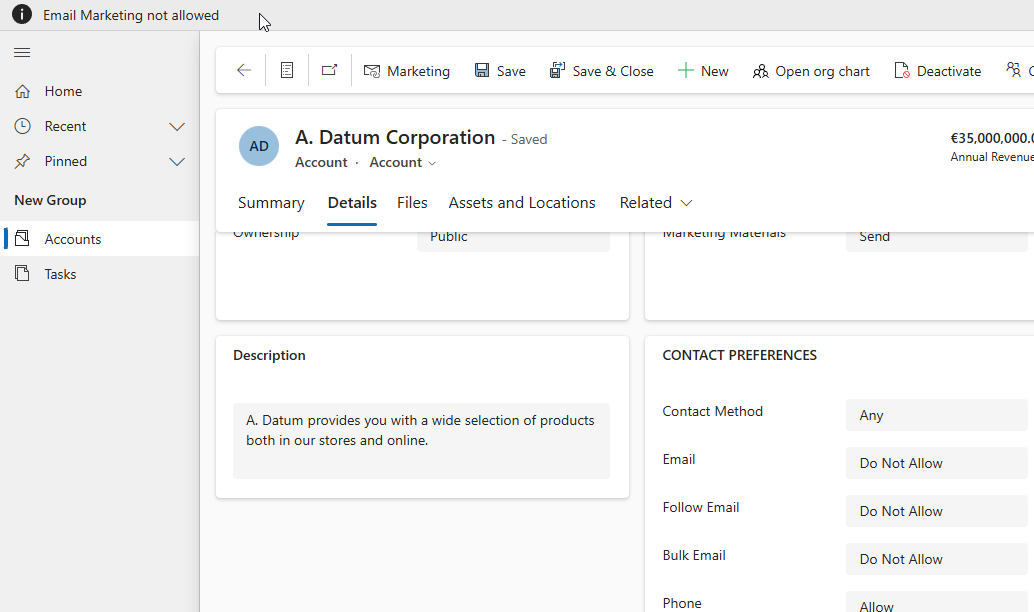Change Follow Email Do Not Allow field
The image size is (1034, 612).
coord(936,511)
